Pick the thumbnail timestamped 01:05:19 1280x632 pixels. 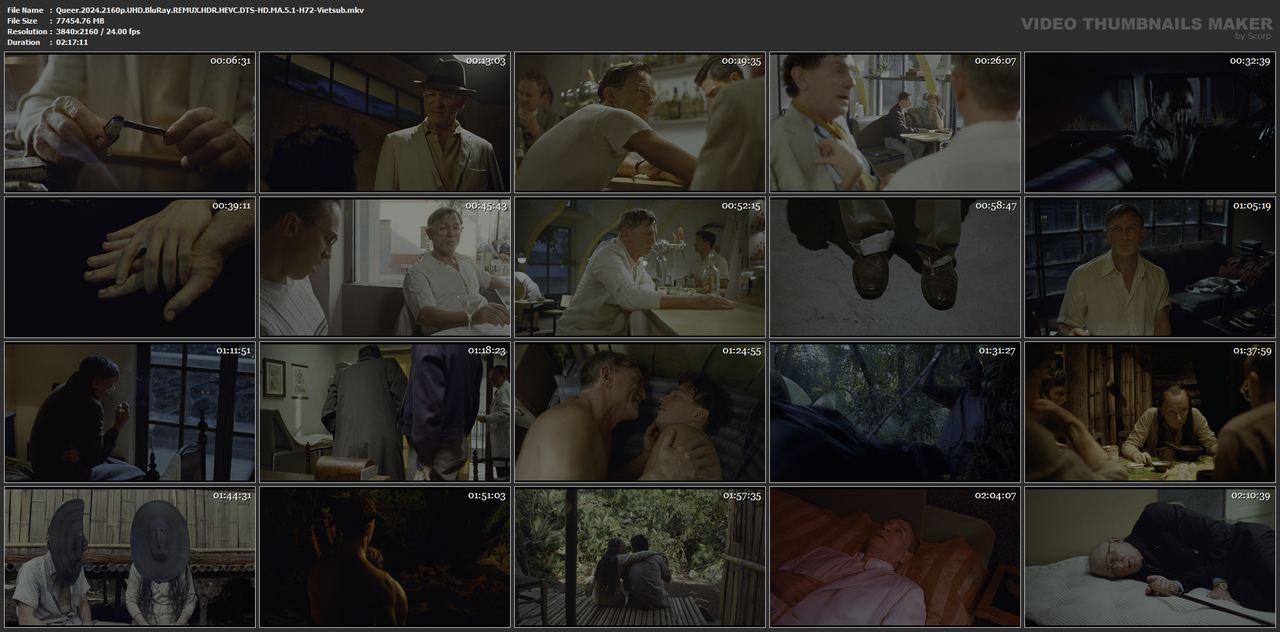[1150, 267]
